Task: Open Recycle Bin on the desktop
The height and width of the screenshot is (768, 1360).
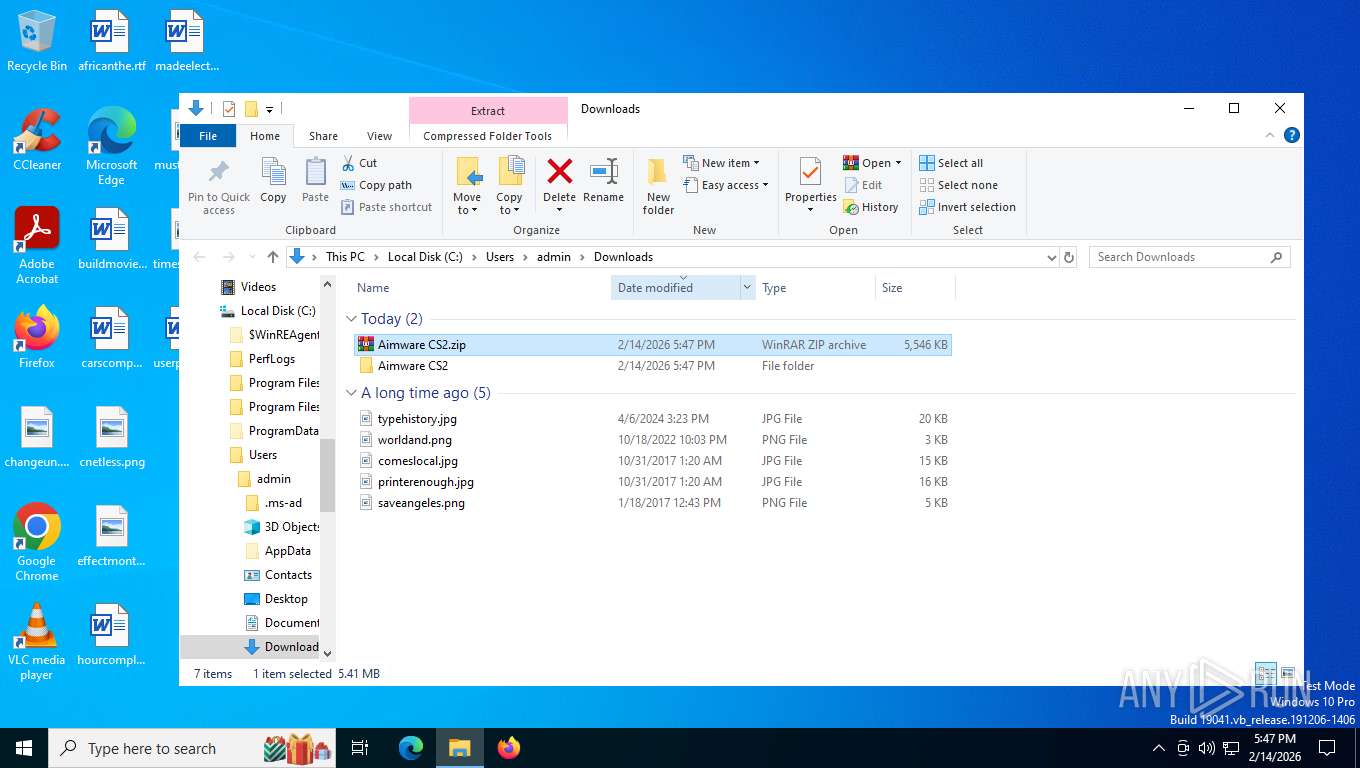Action: coord(37,42)
